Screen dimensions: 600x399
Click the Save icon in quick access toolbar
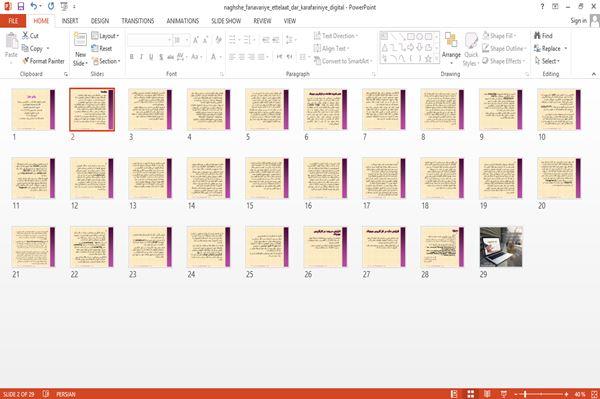click(x=21, y=7)
